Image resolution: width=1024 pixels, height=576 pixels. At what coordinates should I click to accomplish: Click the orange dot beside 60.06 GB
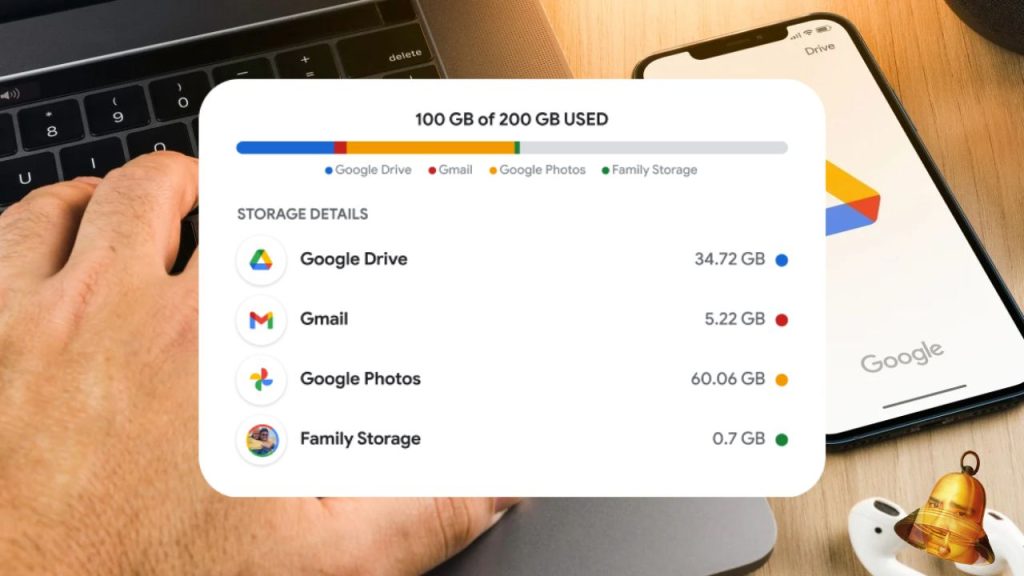coord(781,379)
